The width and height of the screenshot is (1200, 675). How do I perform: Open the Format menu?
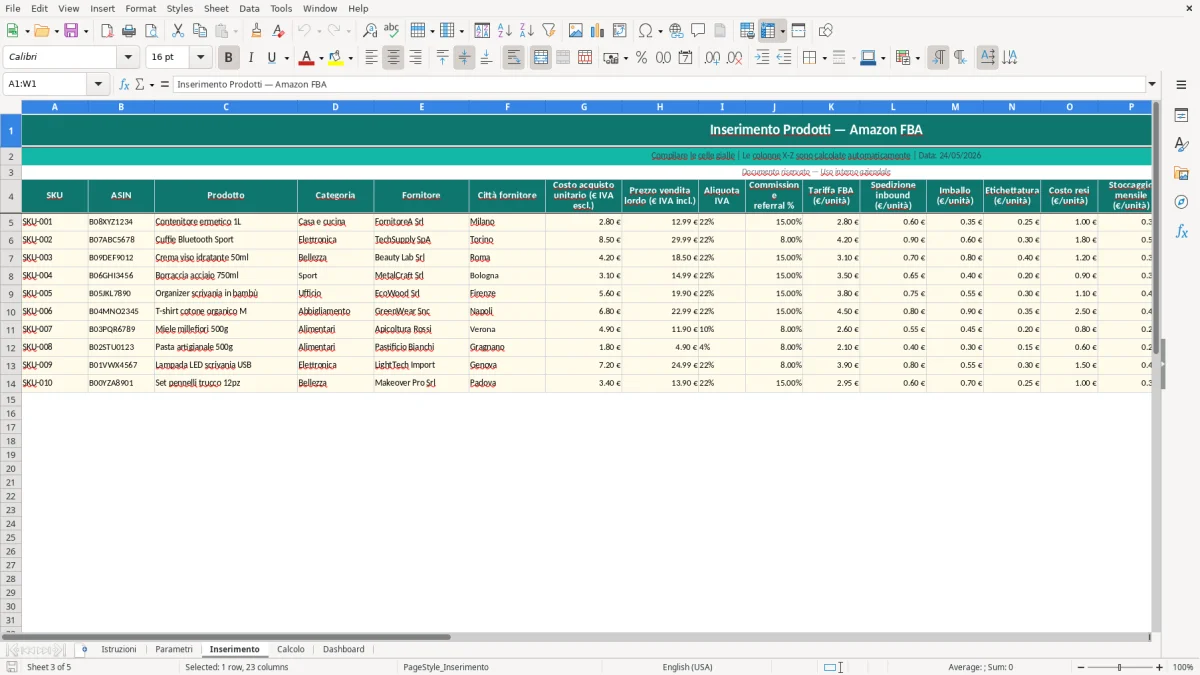point(140,8)
